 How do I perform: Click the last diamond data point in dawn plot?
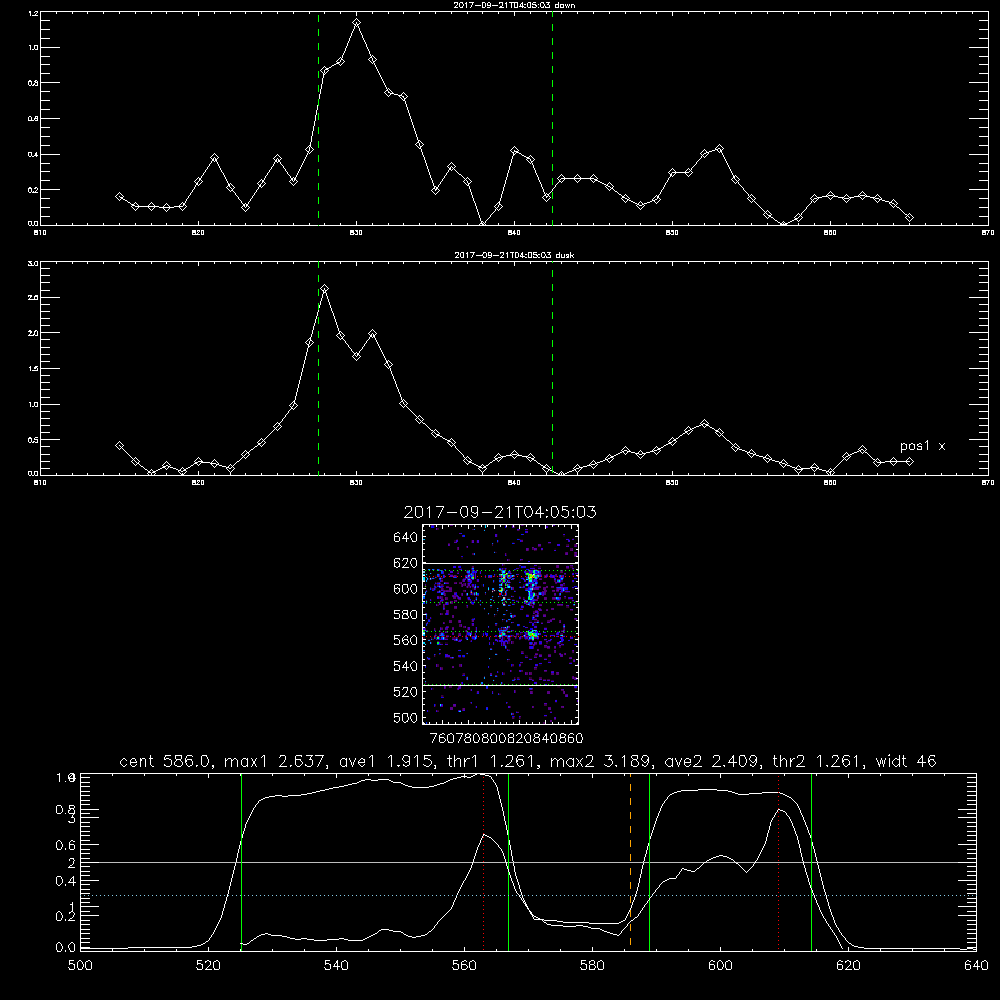point(909,217)
